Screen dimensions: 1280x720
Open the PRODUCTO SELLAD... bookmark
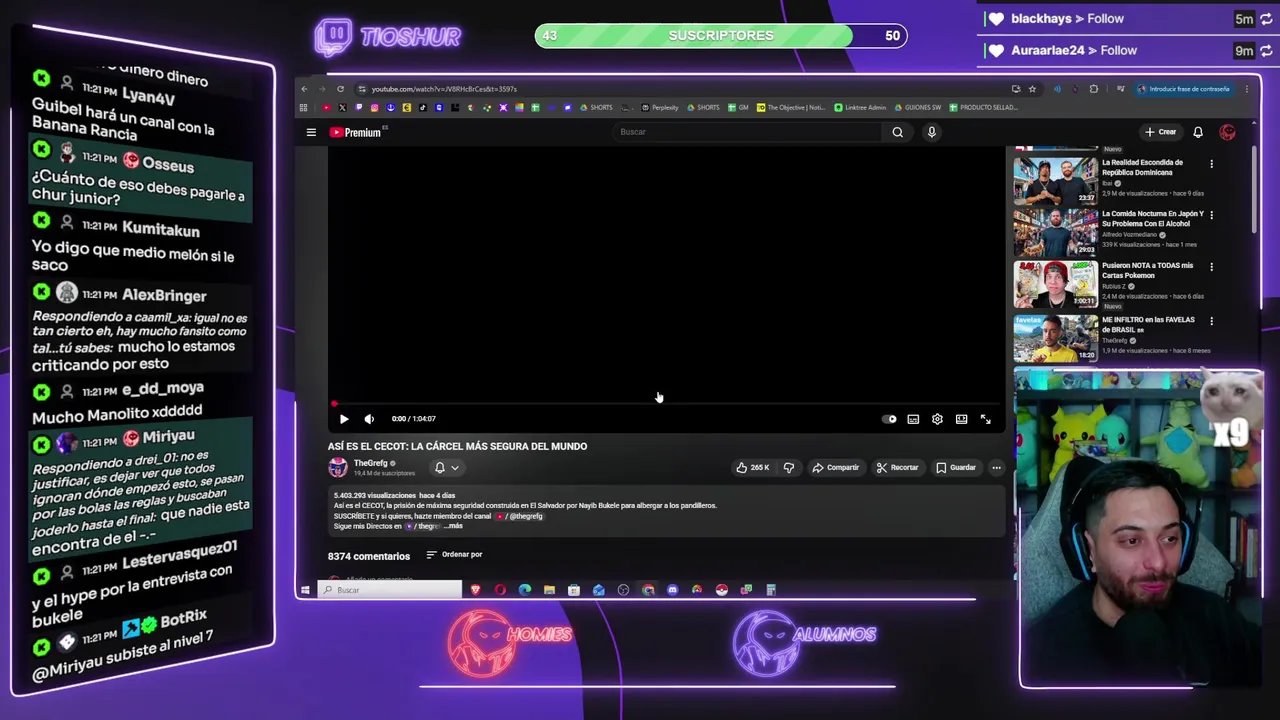[983, 107]
